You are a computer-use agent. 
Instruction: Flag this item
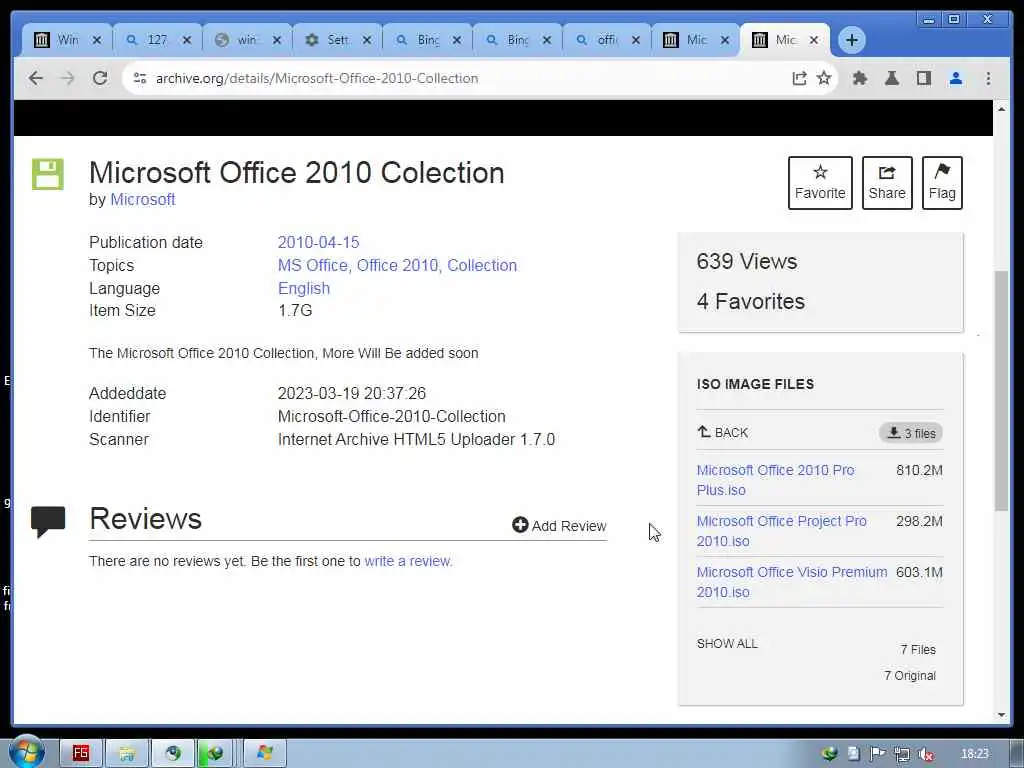942,183
